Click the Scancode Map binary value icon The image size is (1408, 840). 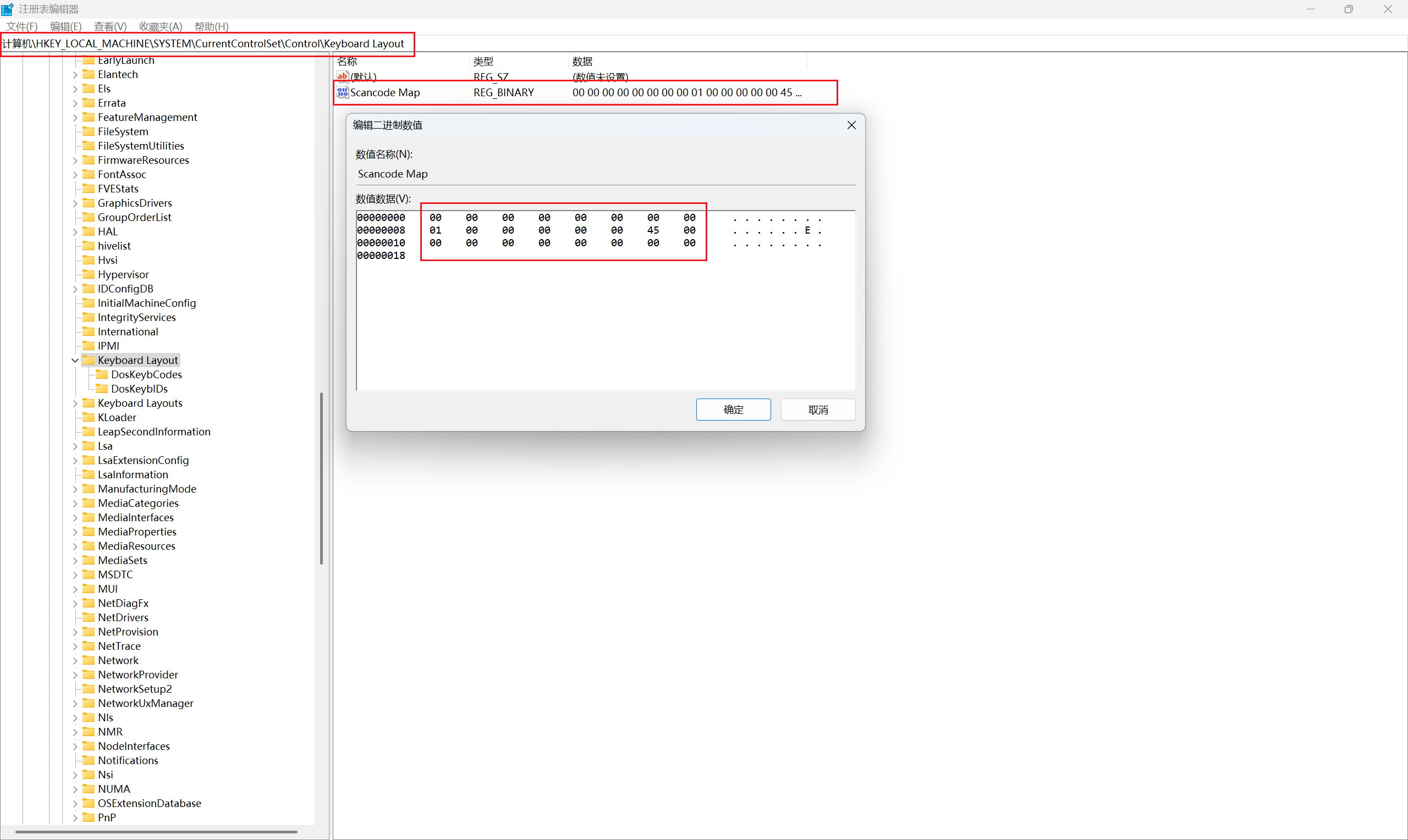click(342, 92)
